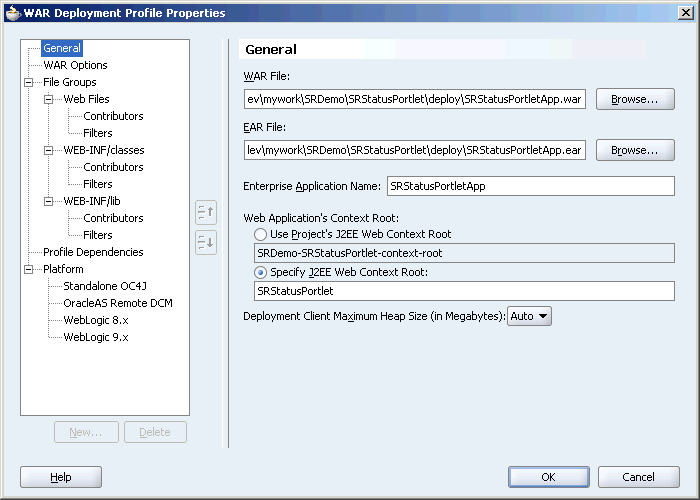
Task: Select Use Project's J2EE Web Context Root
Action: [x=260, y=234]
